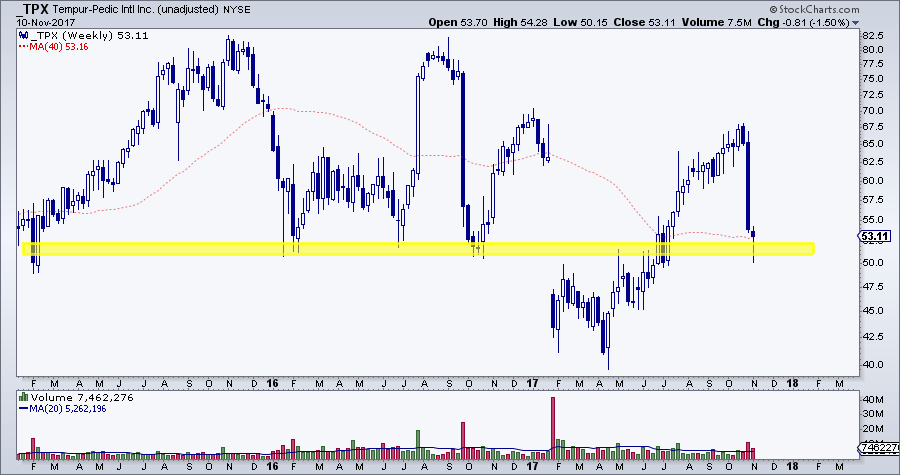Click the MA(40) 53.16 legend text
The image size is (900, 475).
pos(57,46)
